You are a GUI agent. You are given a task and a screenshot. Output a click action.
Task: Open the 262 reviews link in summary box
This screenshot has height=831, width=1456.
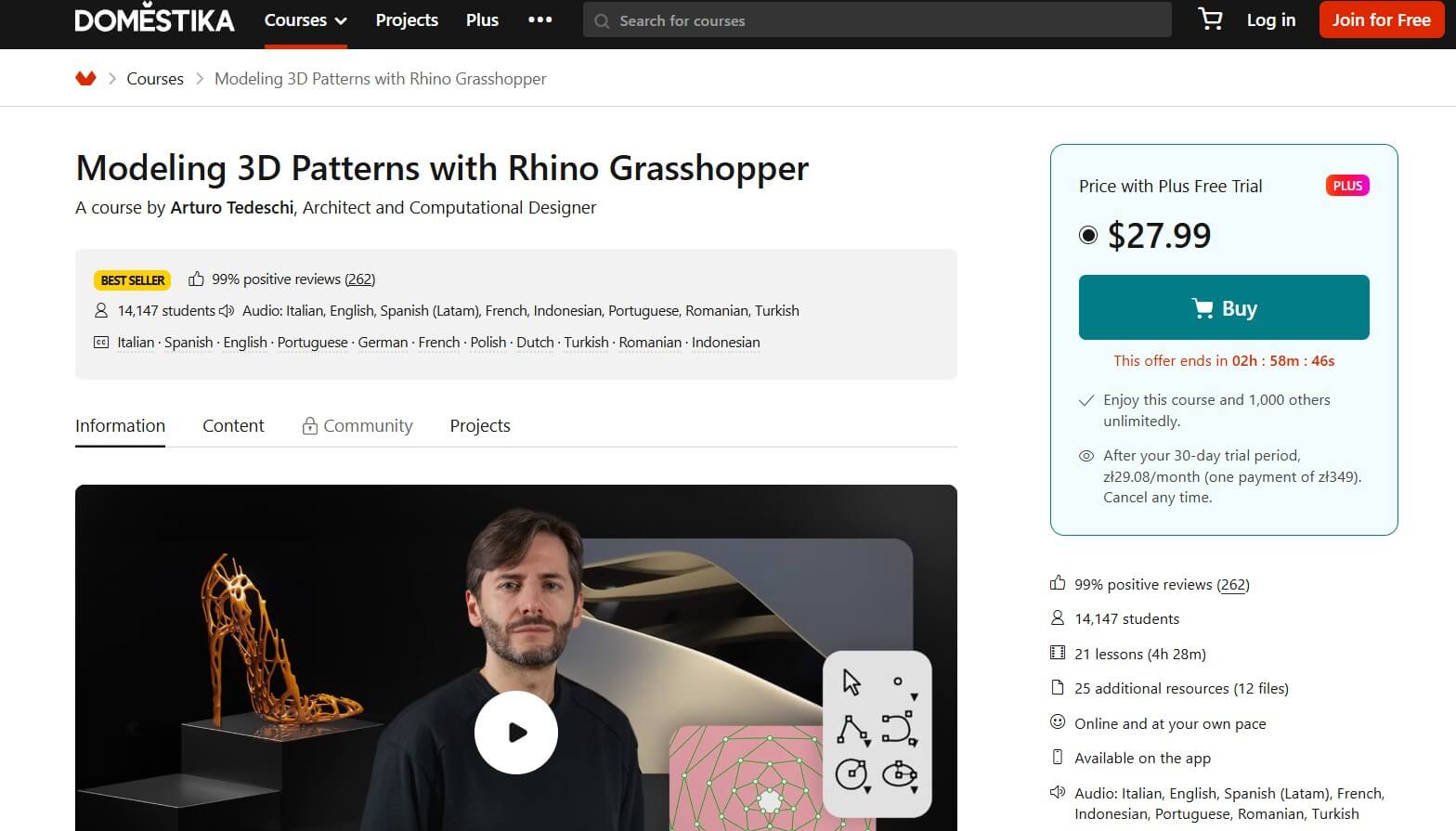[x=359, y=279]
